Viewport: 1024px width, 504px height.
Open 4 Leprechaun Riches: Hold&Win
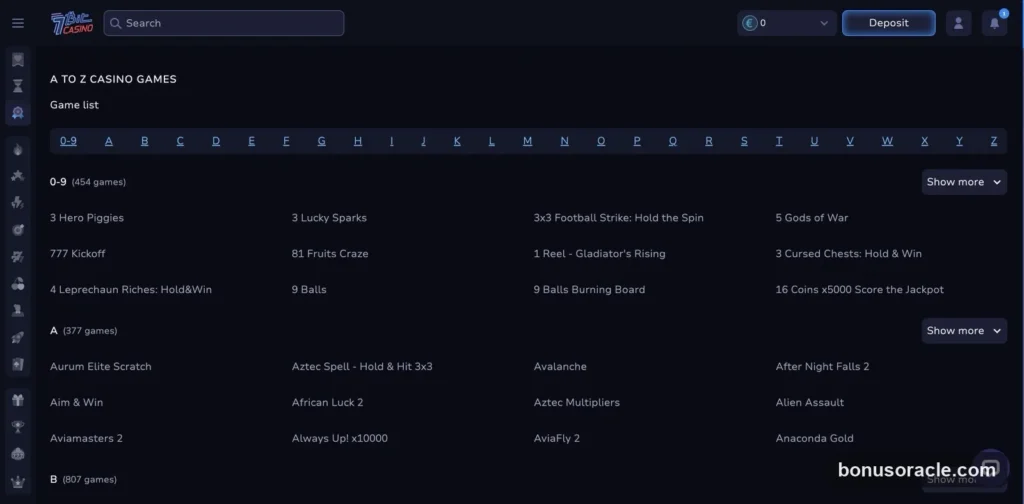[131, 290]
